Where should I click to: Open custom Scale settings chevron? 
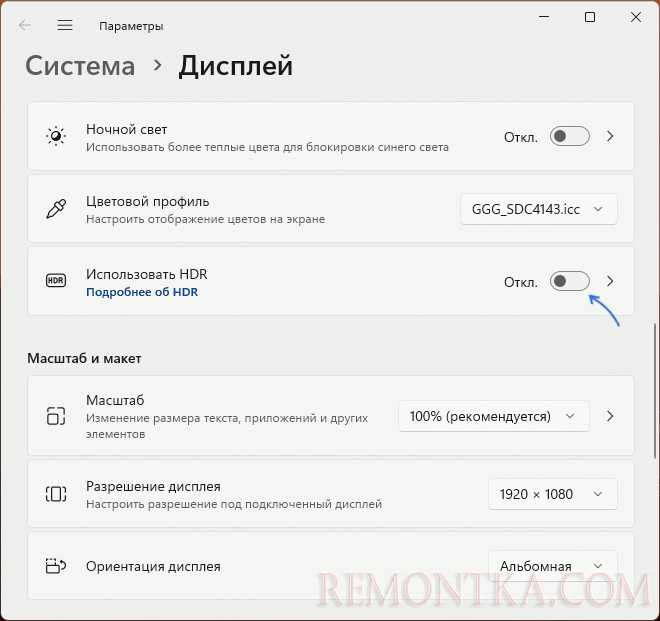pyautogui.click(x=610, y=416)
